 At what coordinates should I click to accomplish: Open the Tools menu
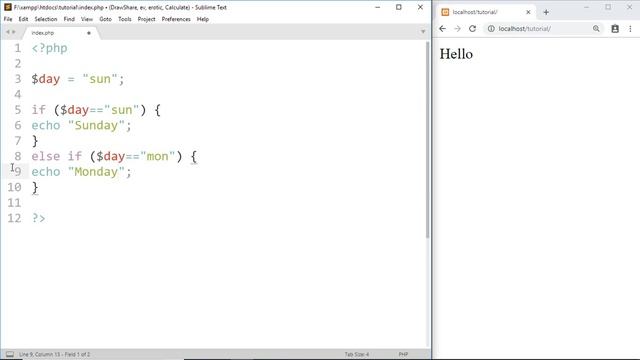point(124,19)
